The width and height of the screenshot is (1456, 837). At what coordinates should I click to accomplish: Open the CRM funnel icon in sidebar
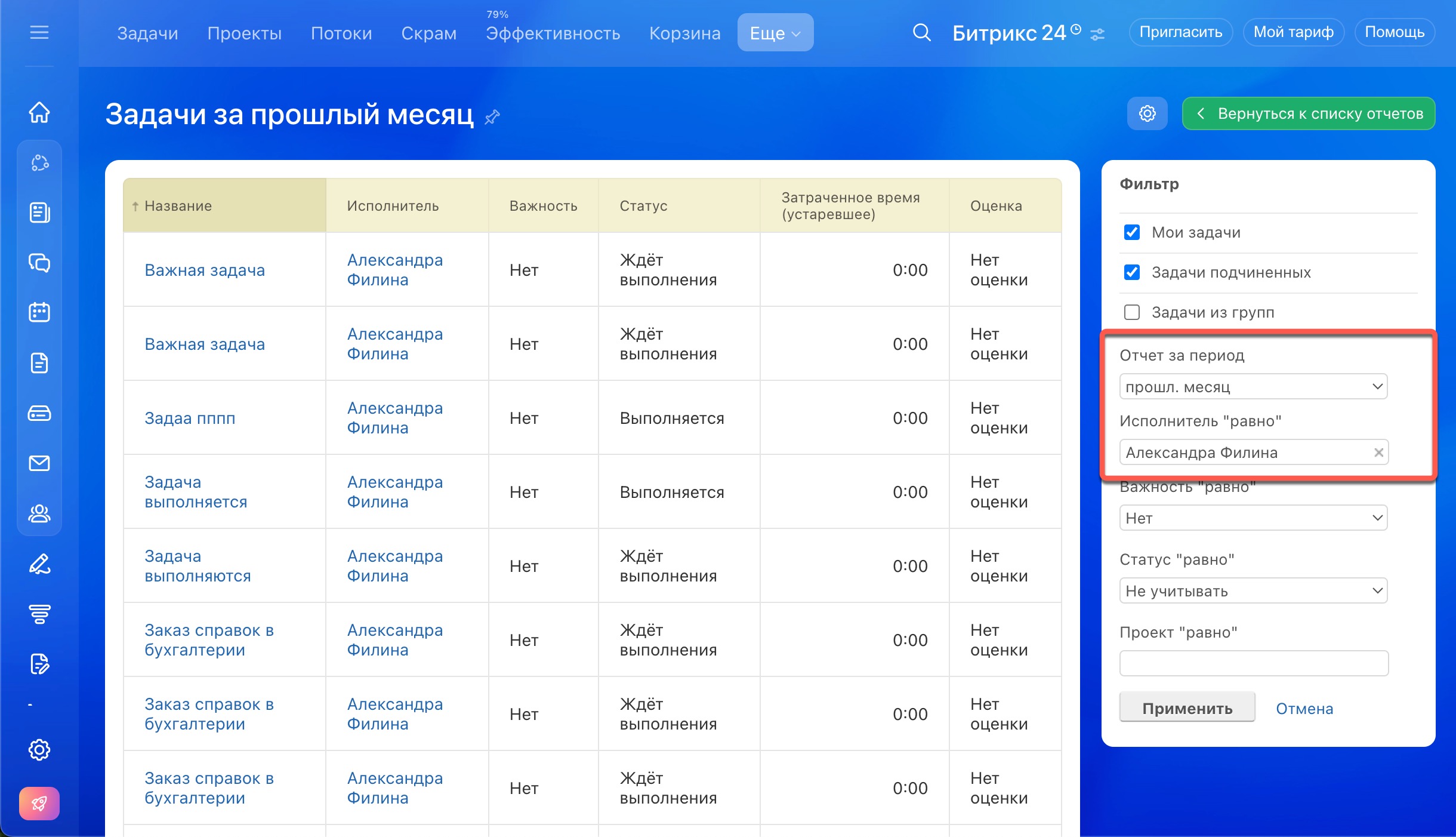point(39,614)
